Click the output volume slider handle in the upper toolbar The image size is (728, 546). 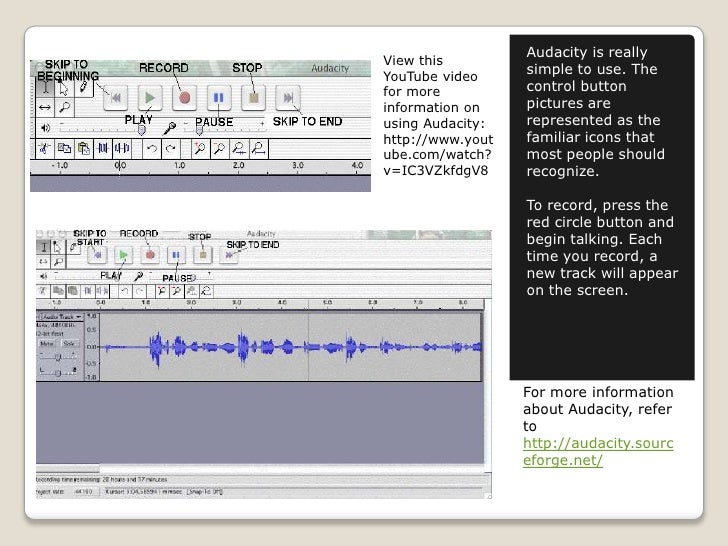coord(141,129)
